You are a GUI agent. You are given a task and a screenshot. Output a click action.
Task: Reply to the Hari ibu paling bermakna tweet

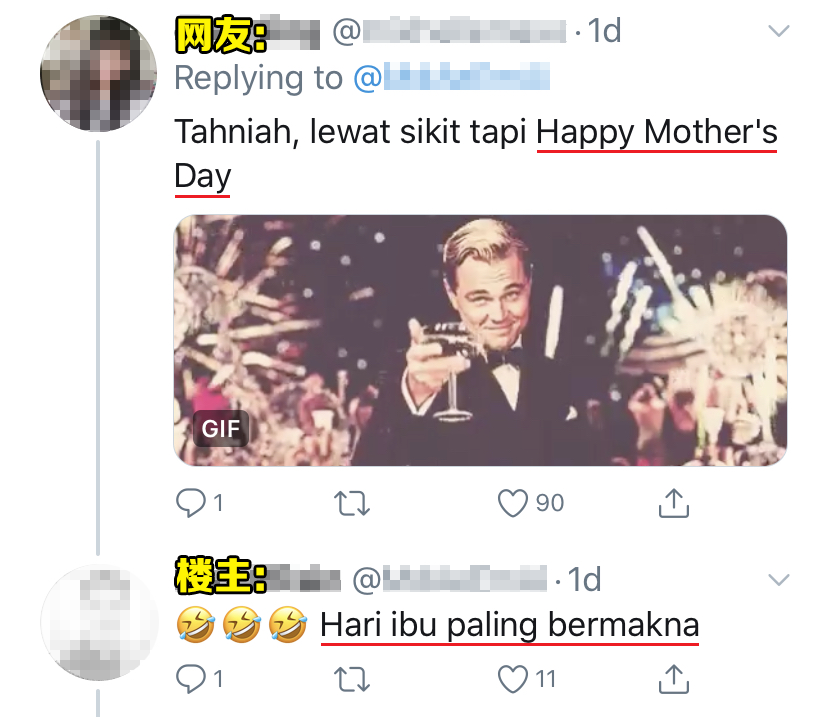click(189, 680)
